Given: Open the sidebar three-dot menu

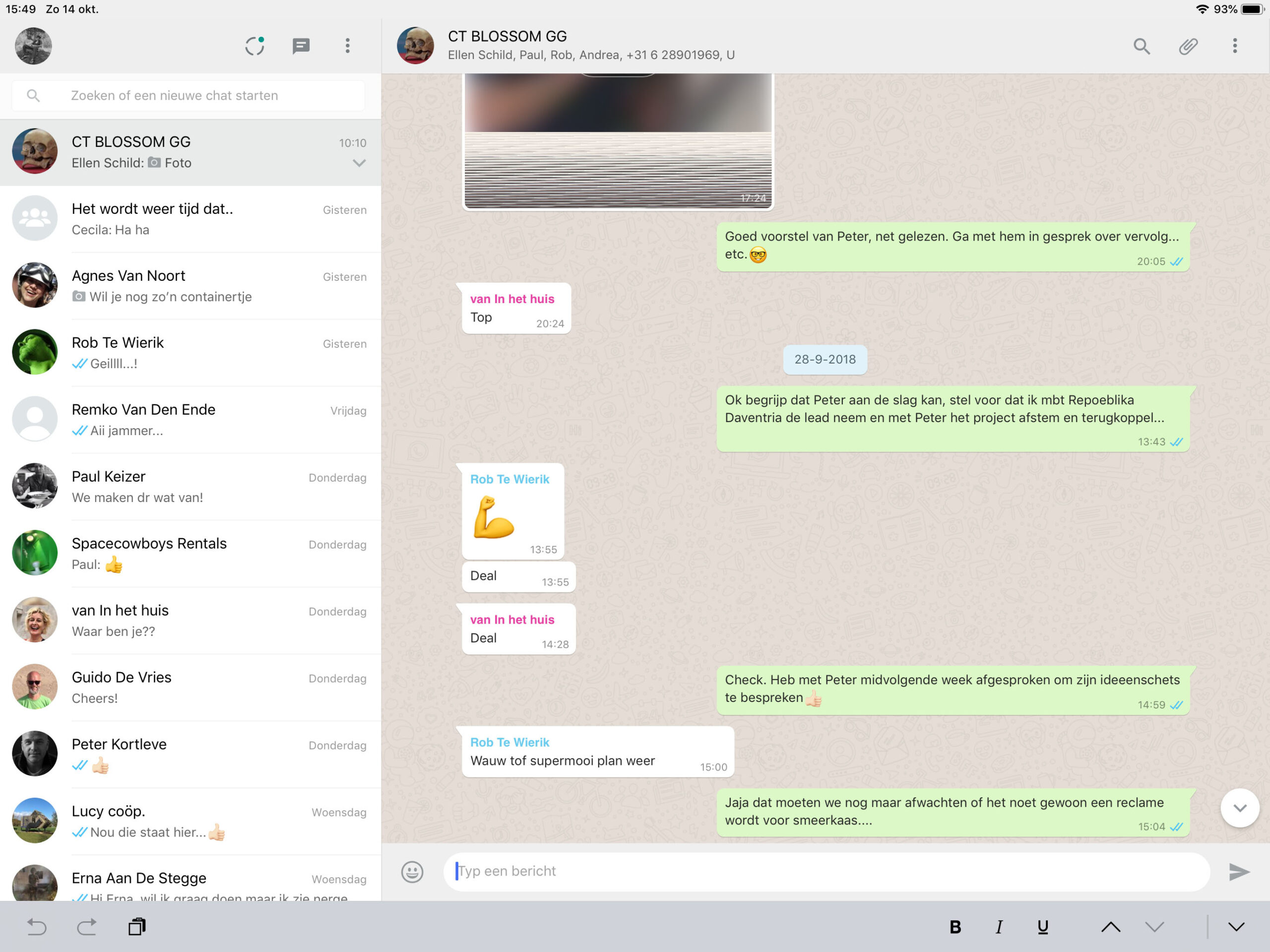Looking at the screenshot, I should (347, 46).
